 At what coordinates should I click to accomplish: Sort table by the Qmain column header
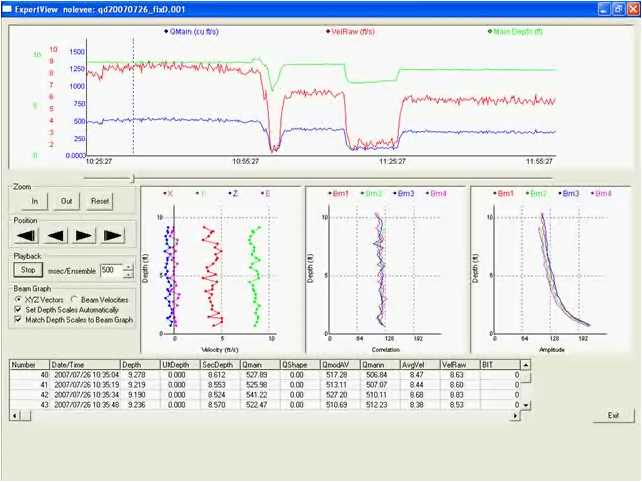259,365
